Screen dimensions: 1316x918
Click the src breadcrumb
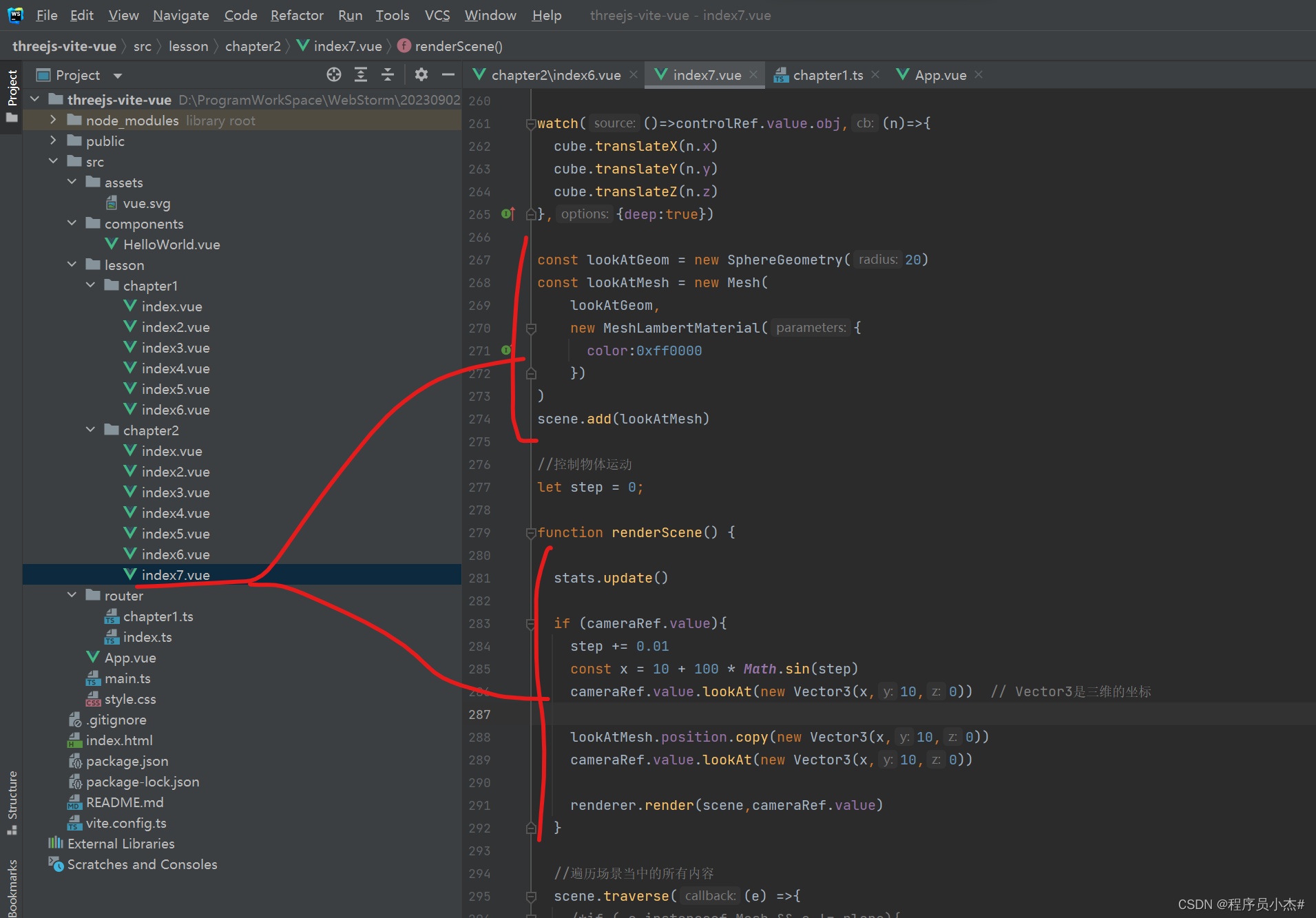click(x=143, y=46)
